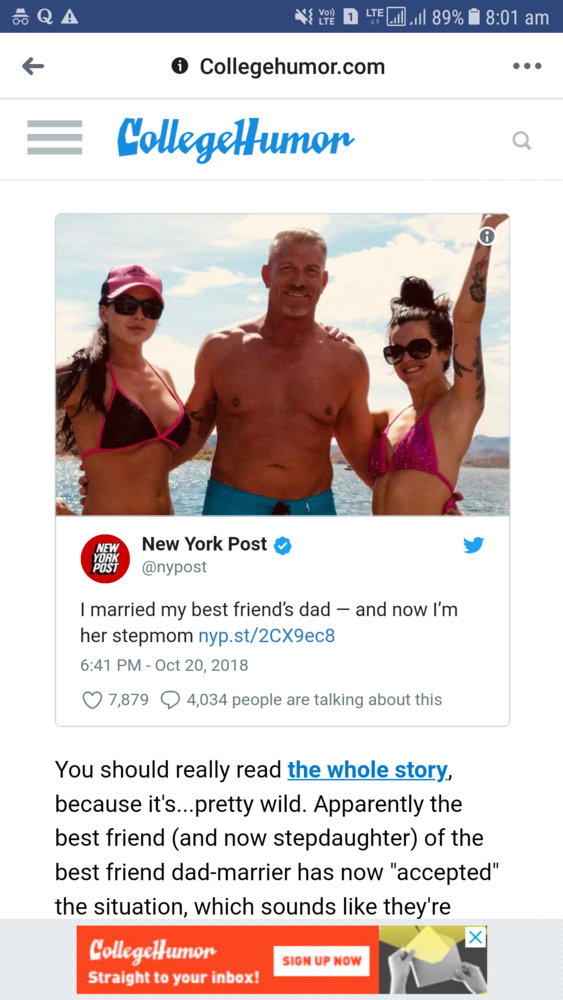
Task: Click the New York Post profile avatar
Action: 105,559
